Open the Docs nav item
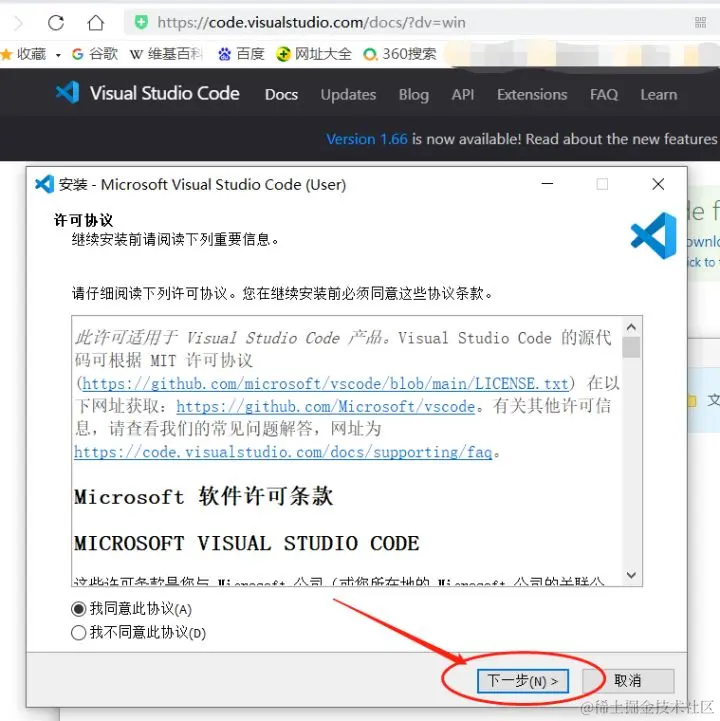 (281, 94)
